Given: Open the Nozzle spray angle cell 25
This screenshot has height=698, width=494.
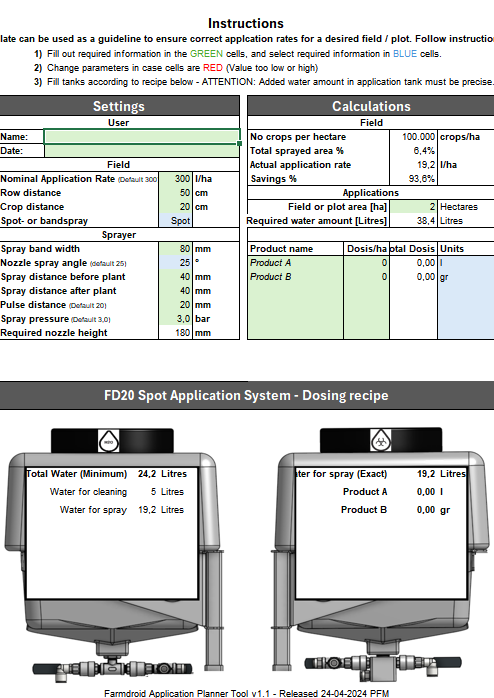Looking at the screenshot, I should [x=175, y=263].
